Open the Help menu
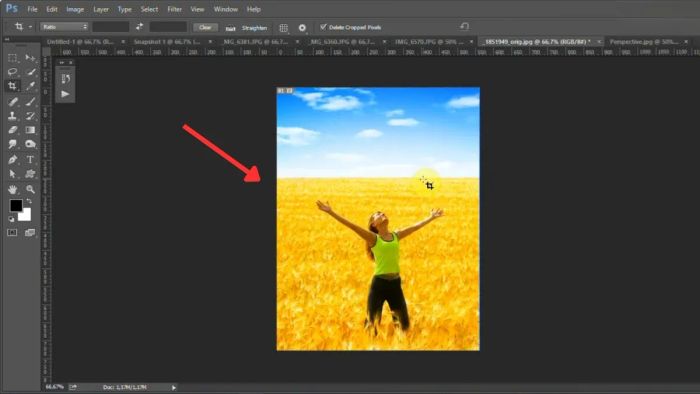This screenshot has width=700, height=394. (x=254, y=9)
